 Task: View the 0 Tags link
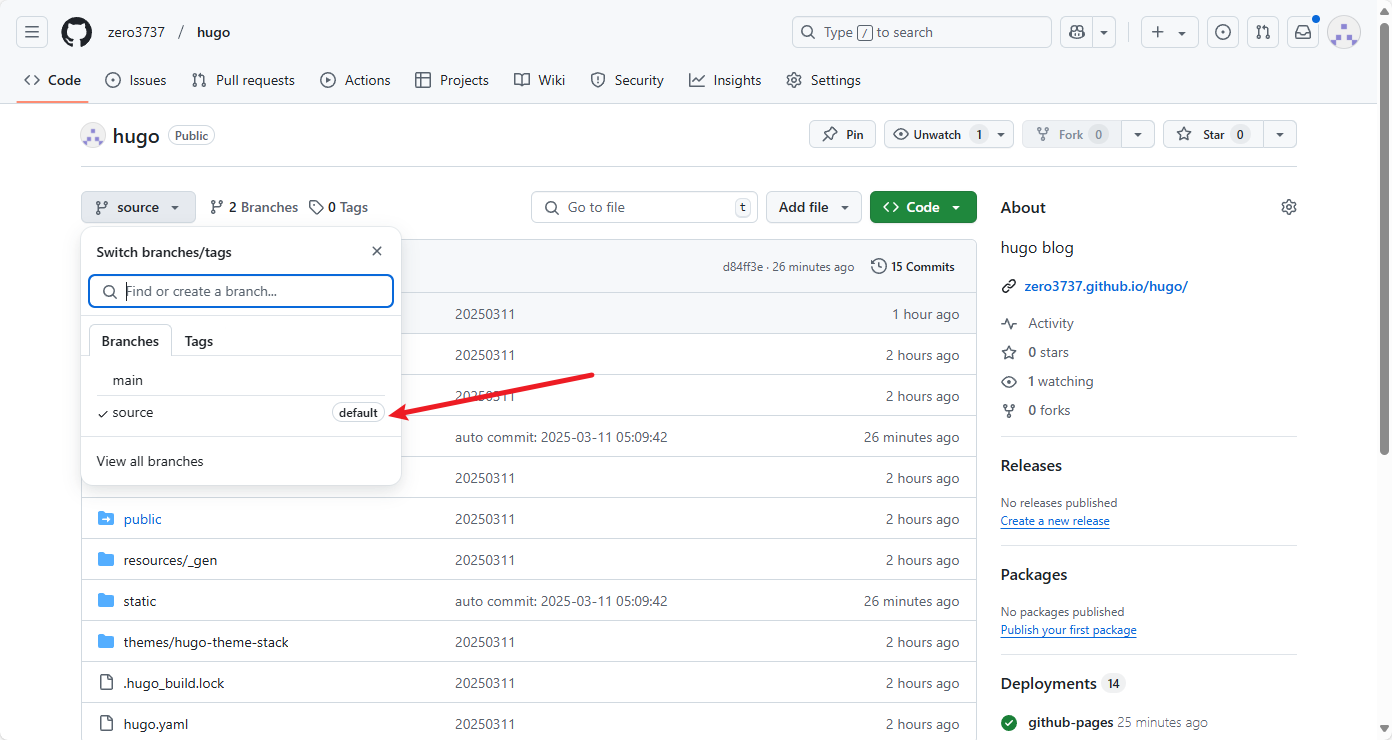click(x=338, y=207)
